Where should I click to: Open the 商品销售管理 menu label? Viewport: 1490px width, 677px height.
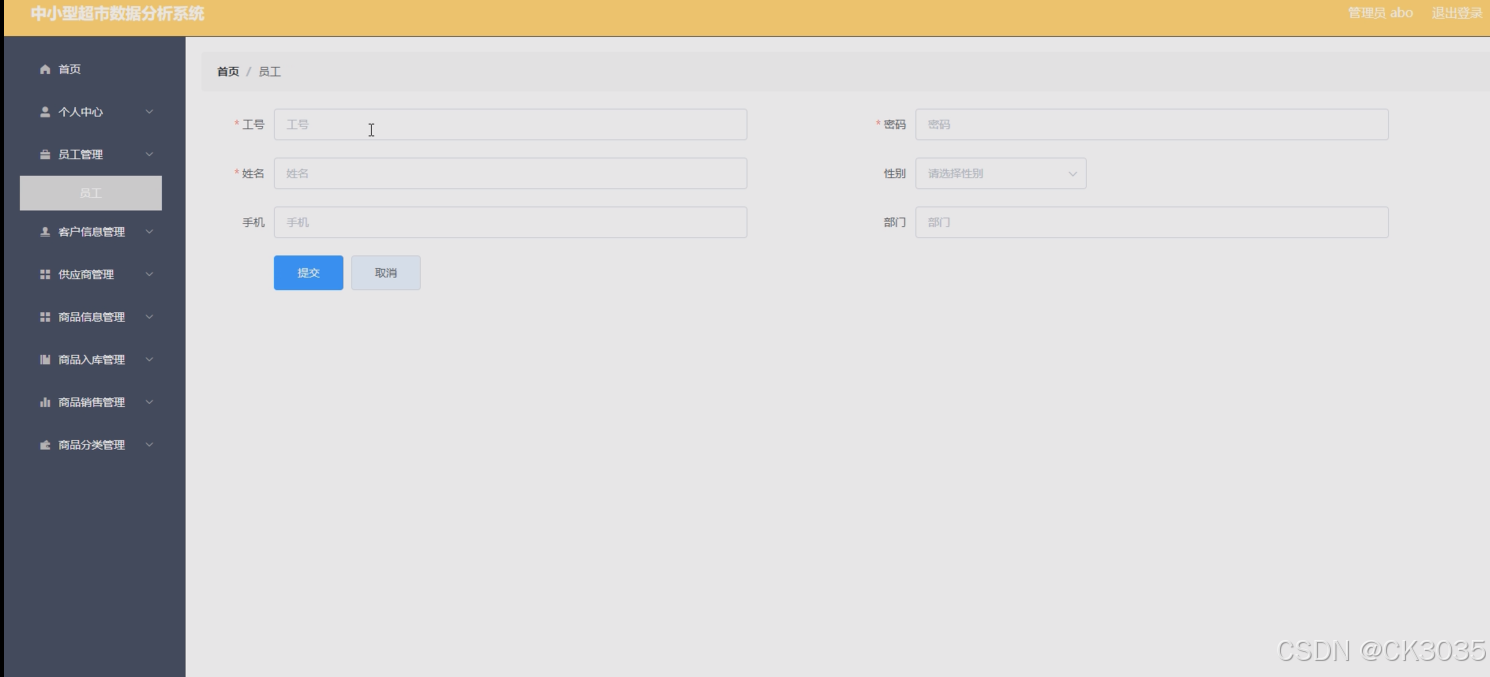tap(92, 403)
